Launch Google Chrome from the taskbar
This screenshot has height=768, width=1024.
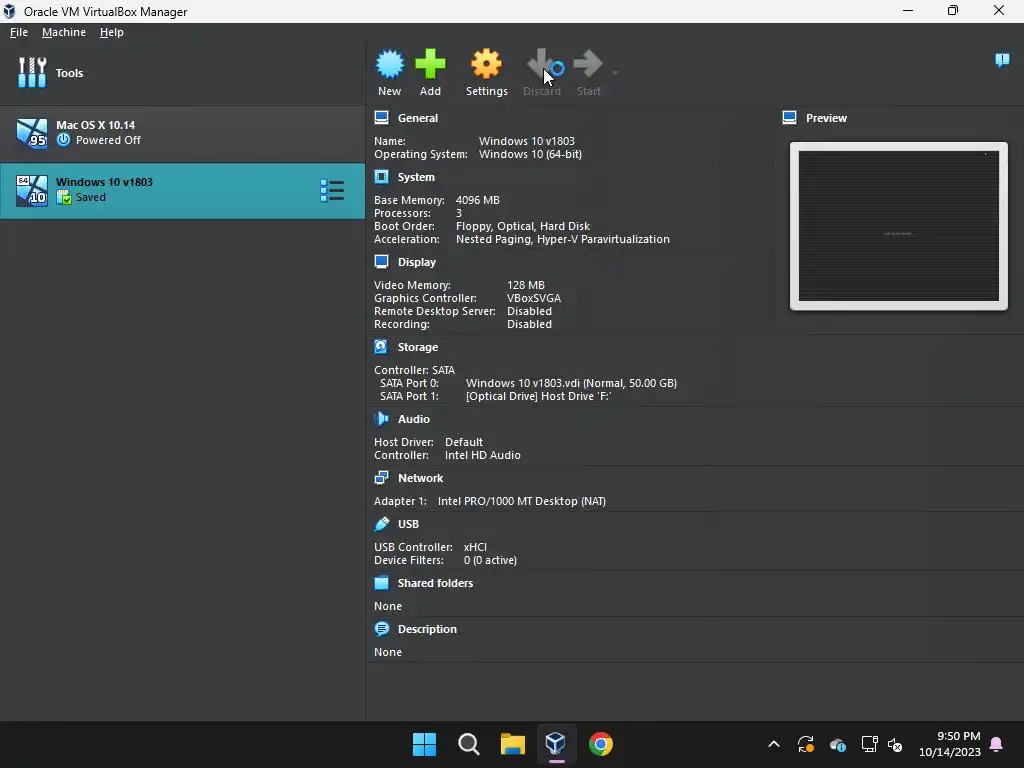click(x=601, y=744)
